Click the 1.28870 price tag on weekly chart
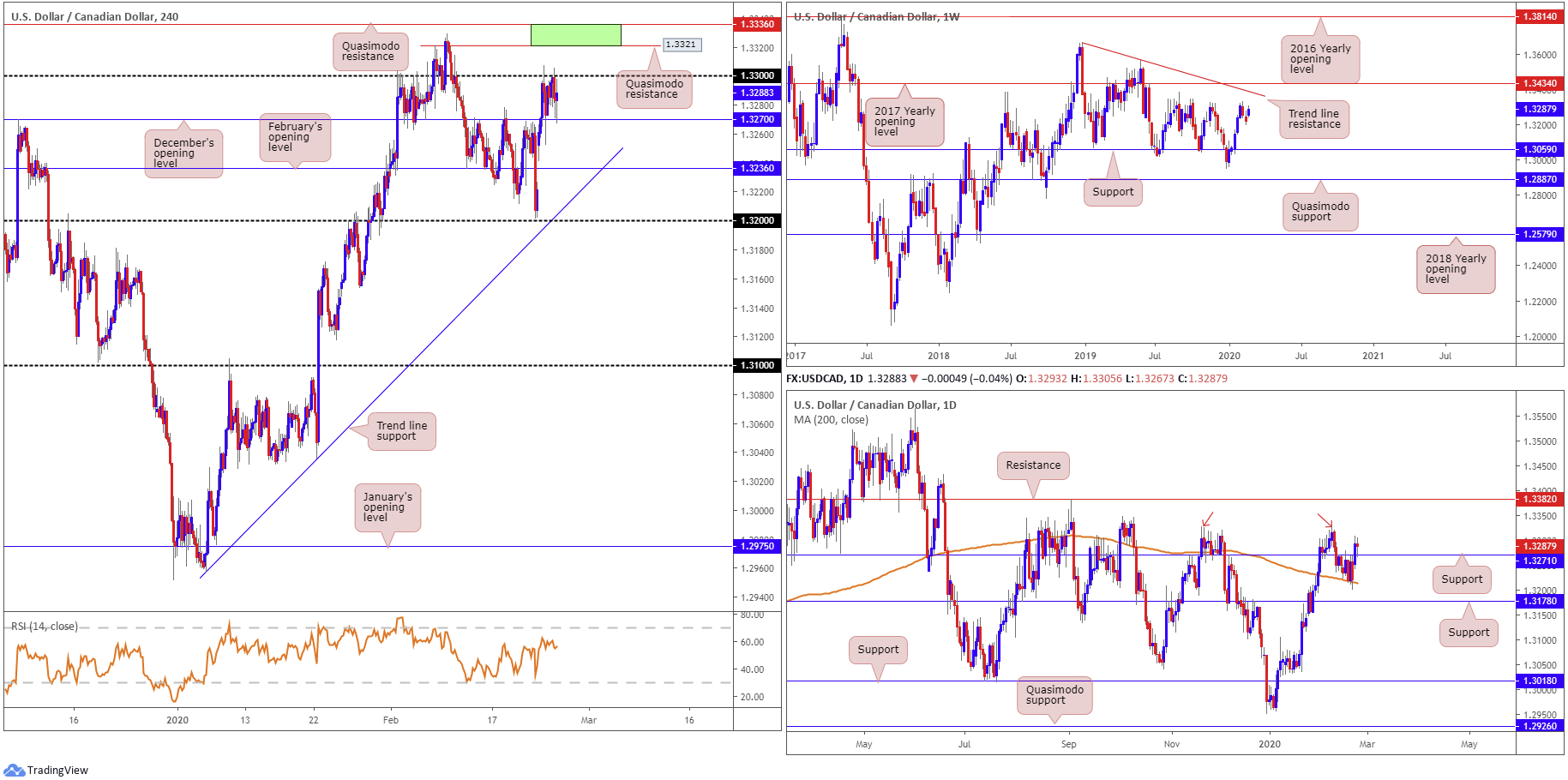Viewport: 1568px width, 780px height. tap(1540, 179)
